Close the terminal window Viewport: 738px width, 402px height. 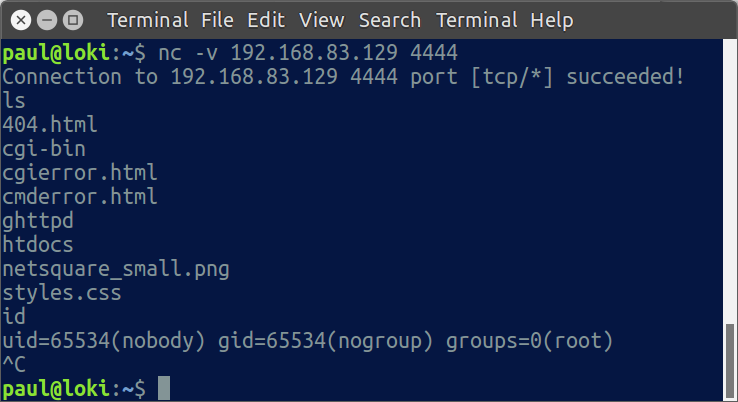(22, 20)
